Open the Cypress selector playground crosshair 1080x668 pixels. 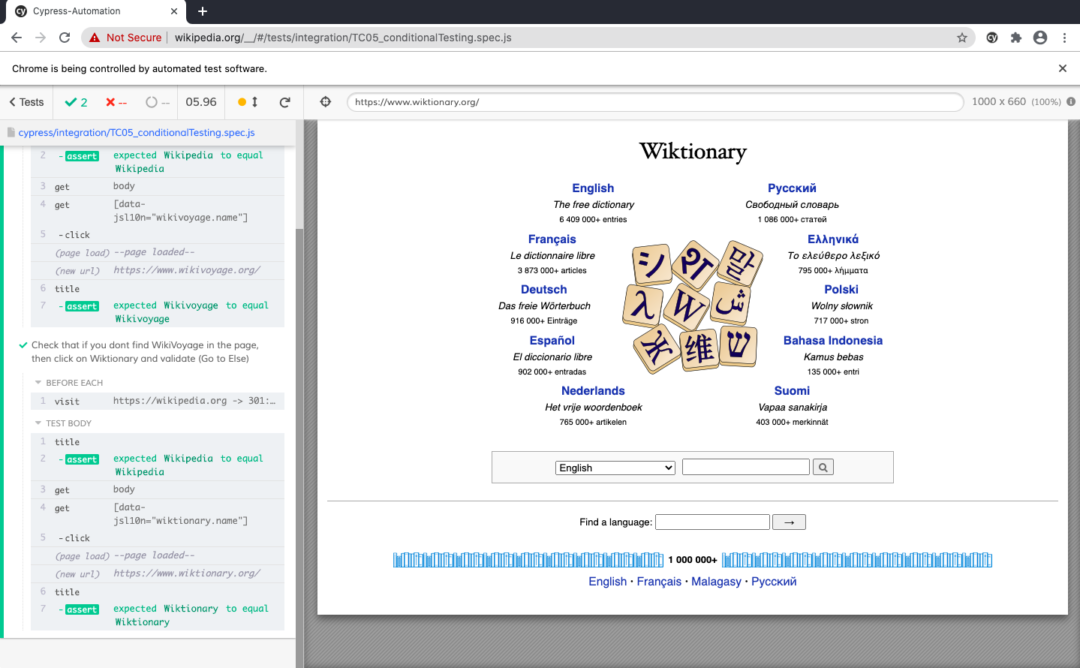point(326,102)
